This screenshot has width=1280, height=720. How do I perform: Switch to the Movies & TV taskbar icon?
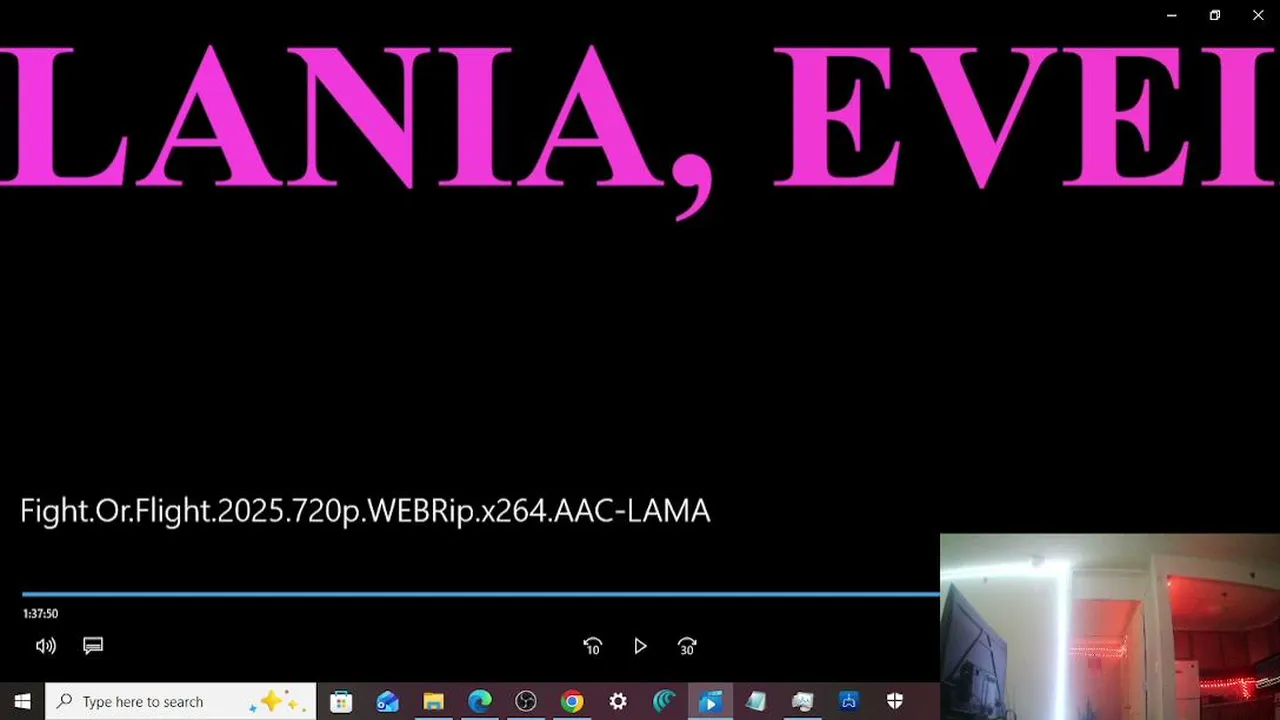click(710, 702)
